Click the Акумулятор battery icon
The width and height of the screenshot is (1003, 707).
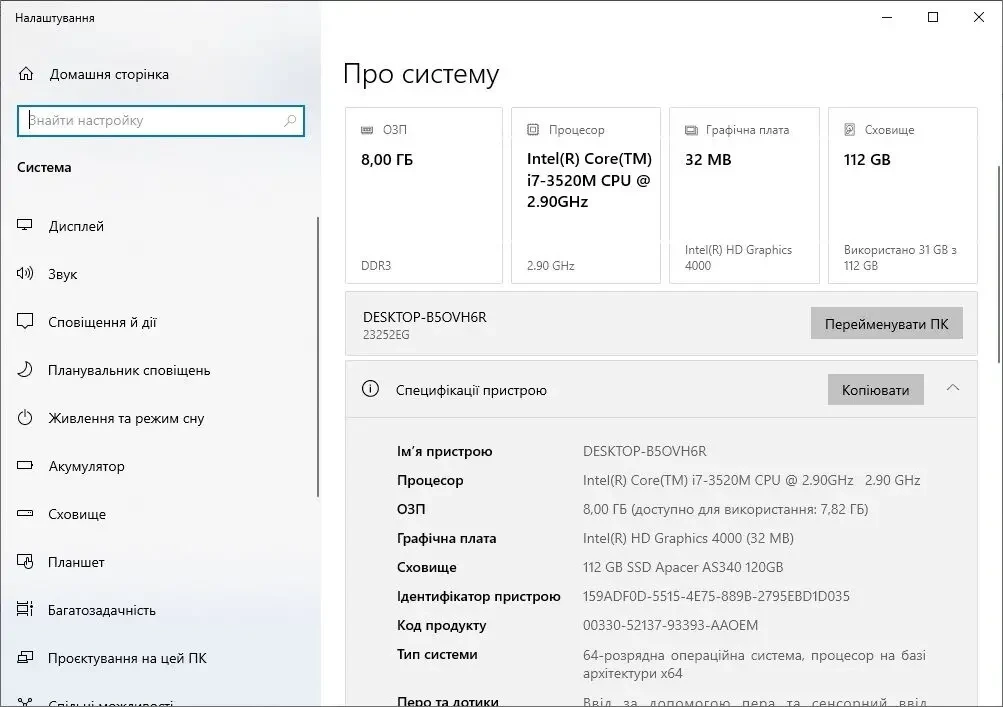click(x=25, y=465)
